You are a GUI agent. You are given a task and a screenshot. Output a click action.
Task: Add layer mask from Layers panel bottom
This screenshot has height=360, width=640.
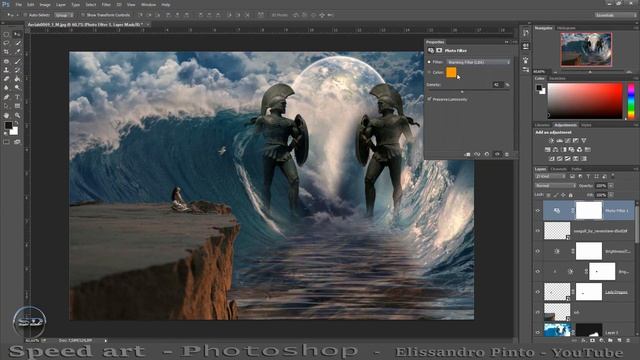(592, 340)
